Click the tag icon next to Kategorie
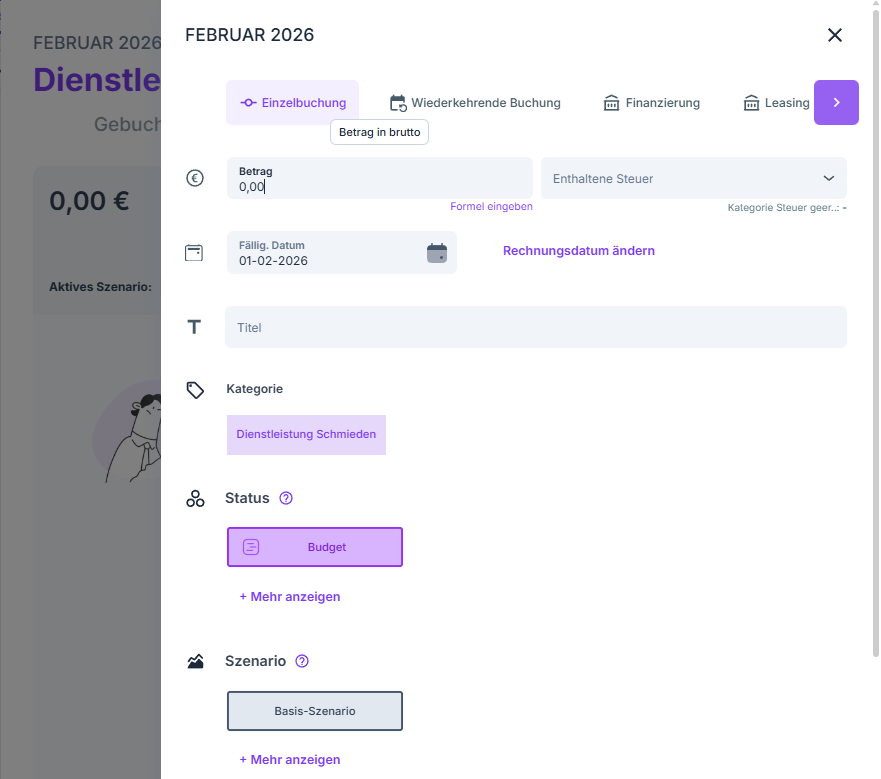This screenshot has height=779, width=881. coord(195,389)
